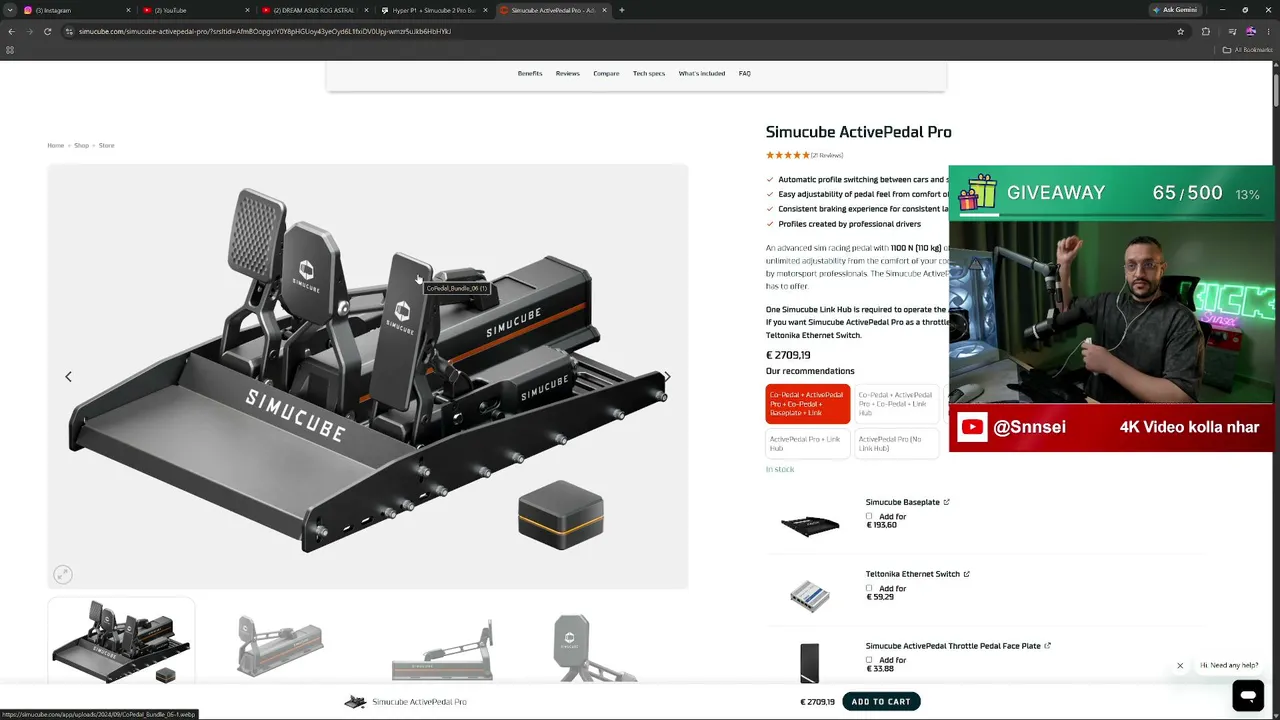The width and height of the screenshot is (1280, 720).
Task: Close the DREAM ASUS ROG ASTRAL tab
Action: pos(366,10)
